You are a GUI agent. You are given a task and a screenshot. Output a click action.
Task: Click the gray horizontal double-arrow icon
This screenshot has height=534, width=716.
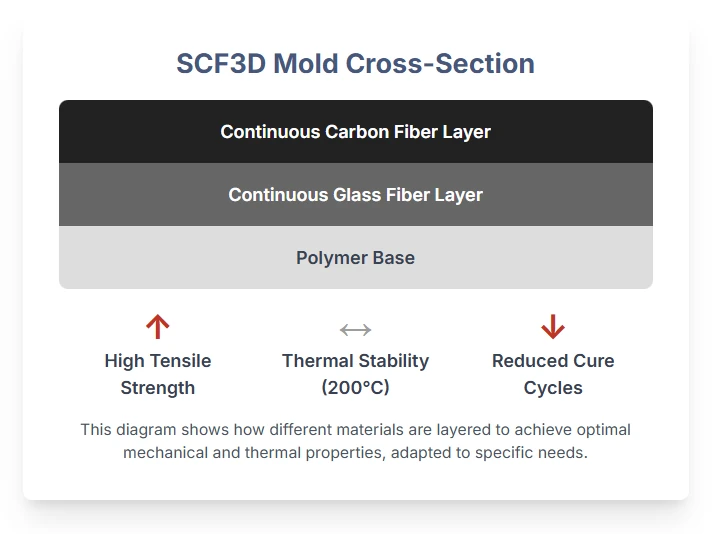355,329
